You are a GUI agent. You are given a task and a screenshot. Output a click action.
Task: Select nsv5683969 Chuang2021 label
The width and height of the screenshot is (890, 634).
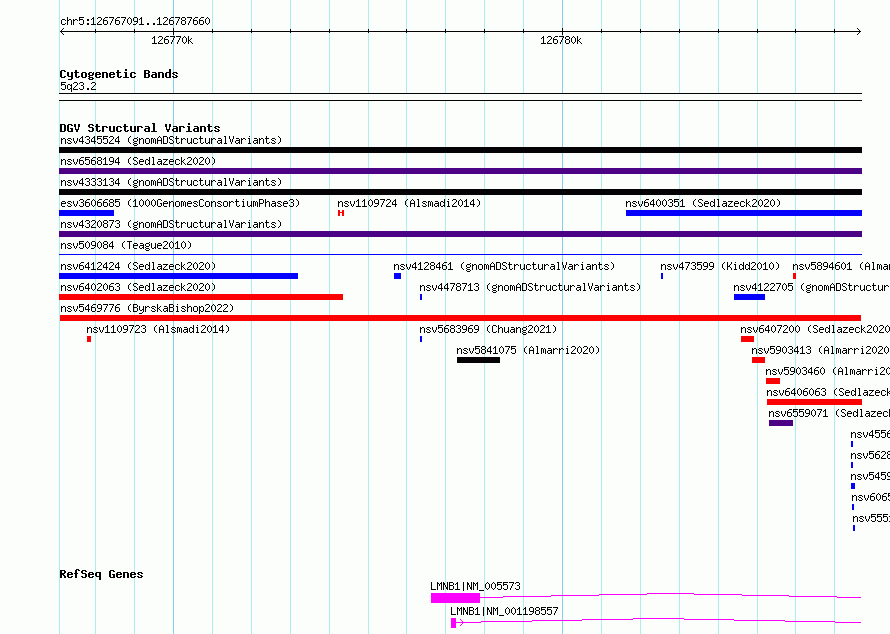(488, 329)
